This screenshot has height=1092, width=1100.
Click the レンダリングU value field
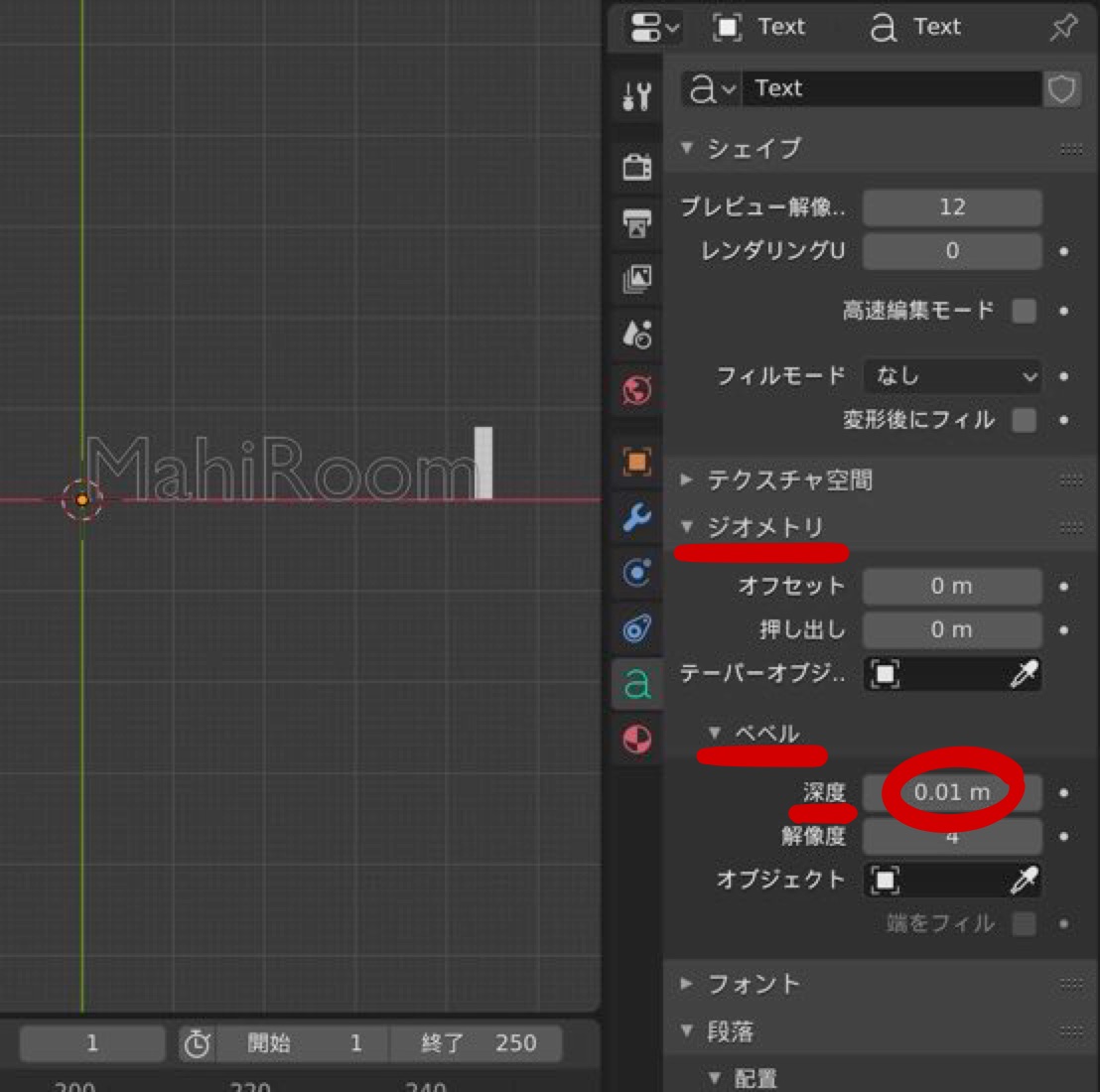click(951, 250)
